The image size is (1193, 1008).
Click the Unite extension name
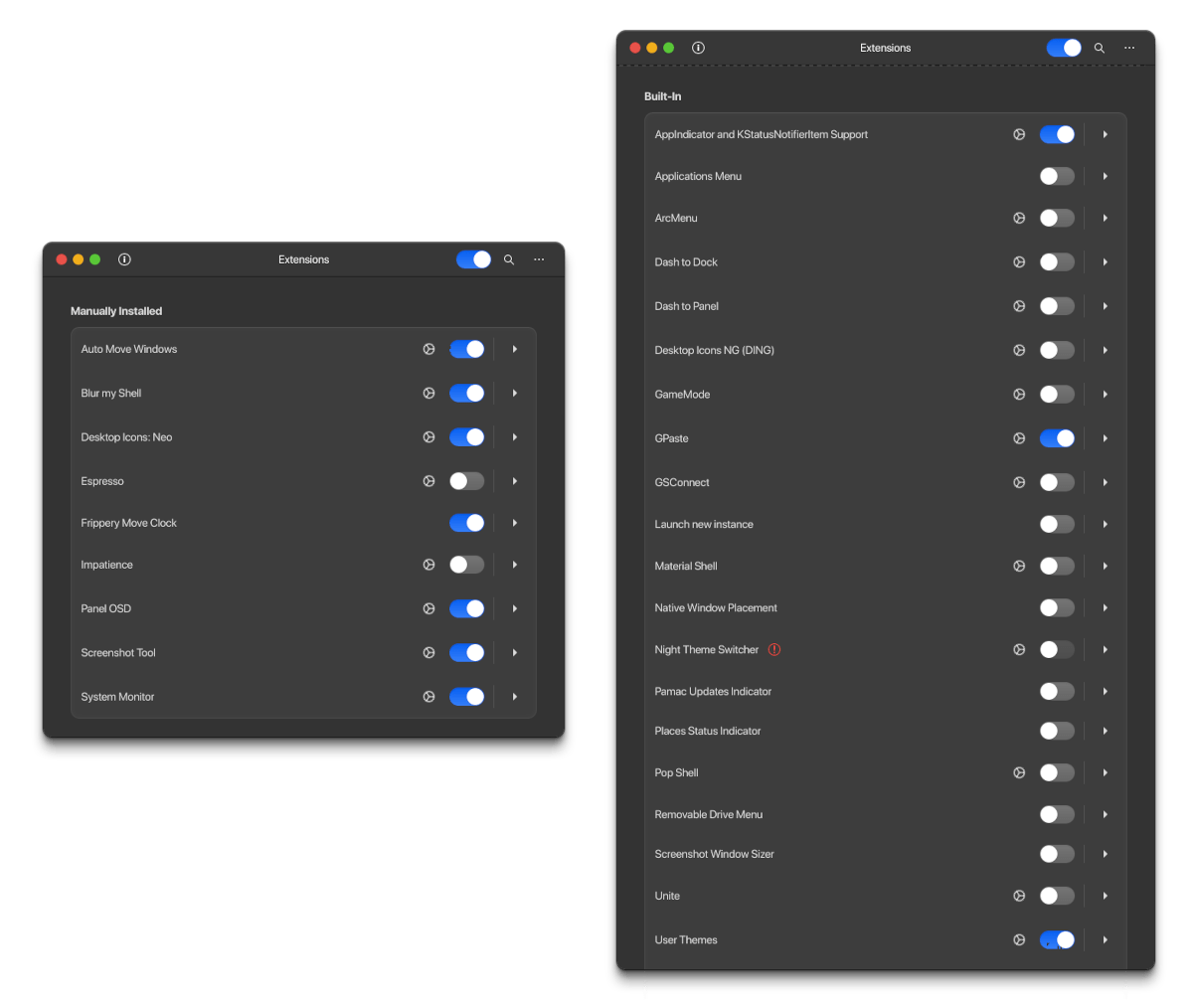667,896
